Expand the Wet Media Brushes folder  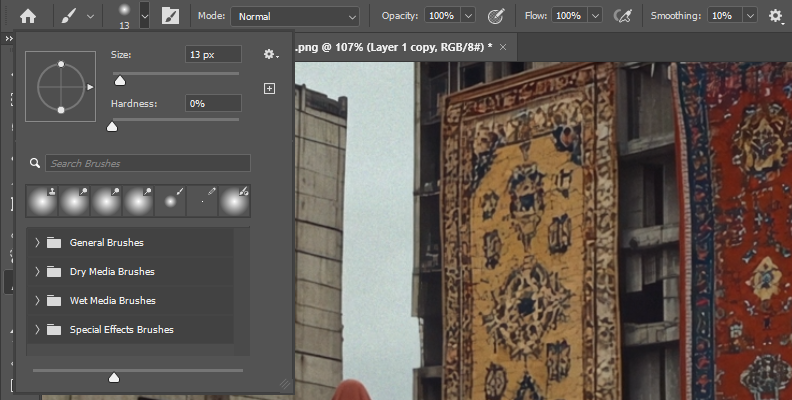(37, 301)
